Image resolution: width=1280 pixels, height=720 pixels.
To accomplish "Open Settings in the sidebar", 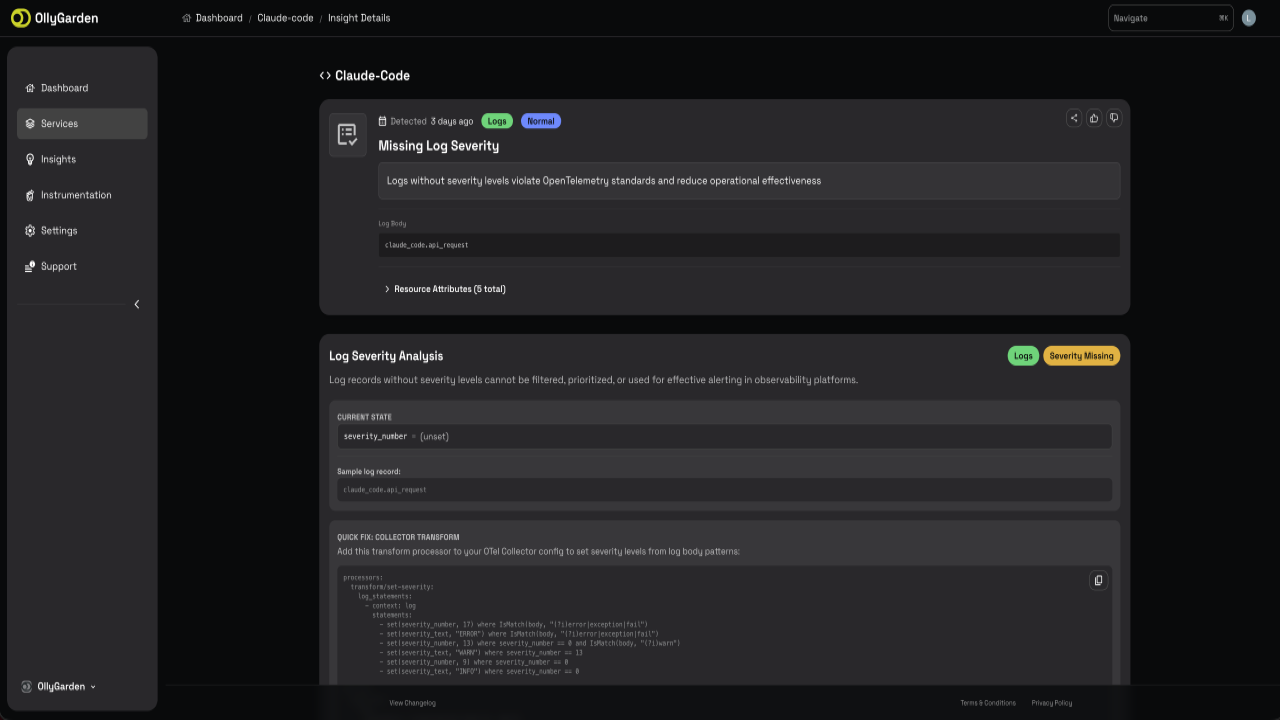I will (82, 231).
